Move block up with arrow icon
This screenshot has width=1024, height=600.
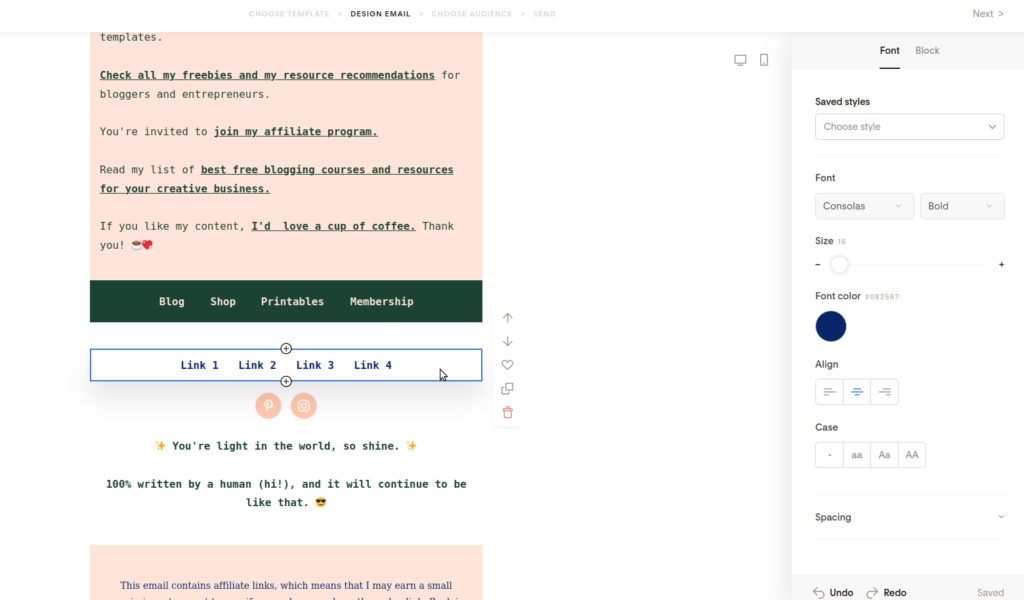507,318
